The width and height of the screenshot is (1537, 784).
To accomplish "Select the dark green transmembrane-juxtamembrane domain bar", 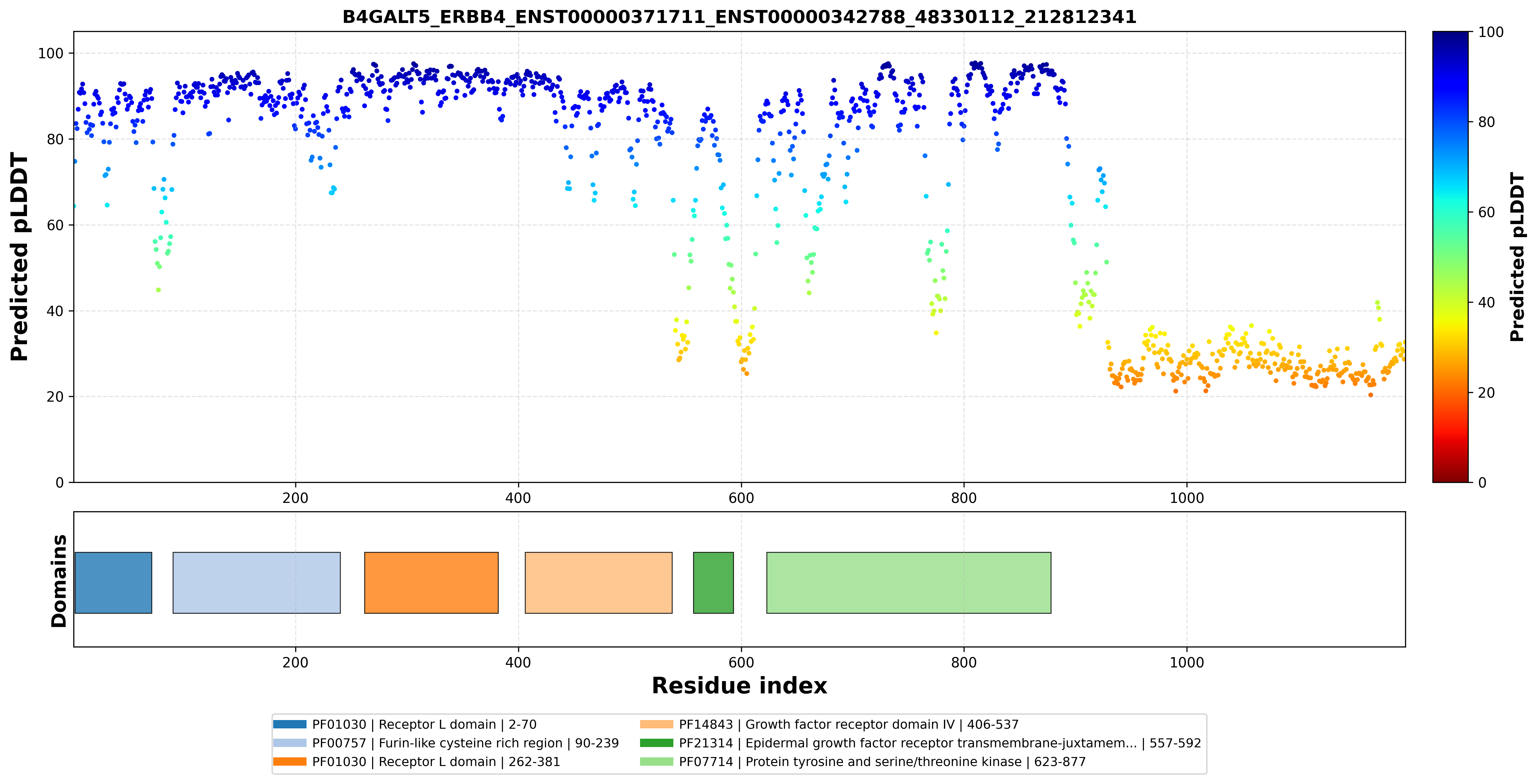I will (714, 583).
